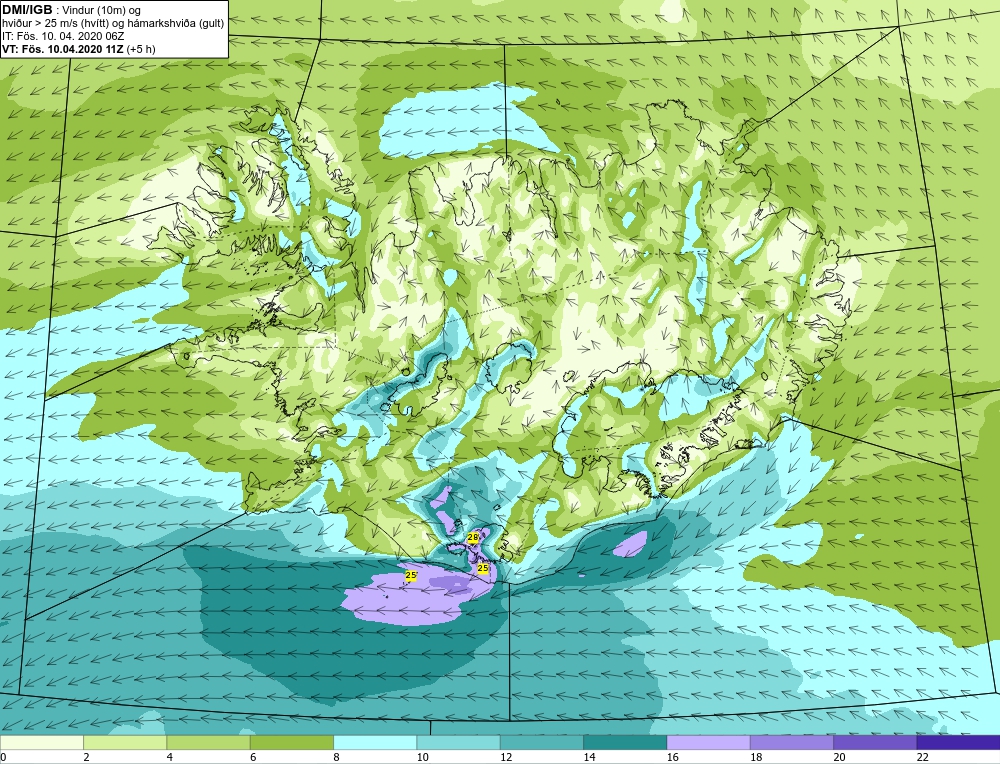This screenshot has width=1000, height=764.
Task: Click the "IT: Fös. 10. 04. 2020 06Z" line
Action: 62,36
